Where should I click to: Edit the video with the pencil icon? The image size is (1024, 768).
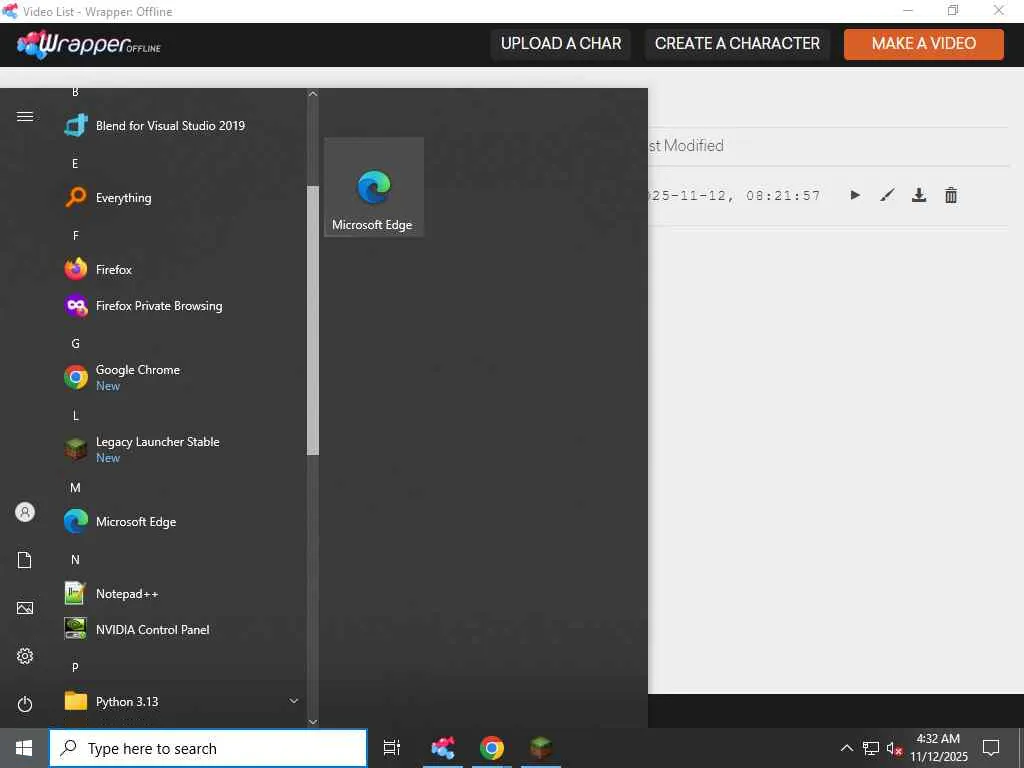887,195
